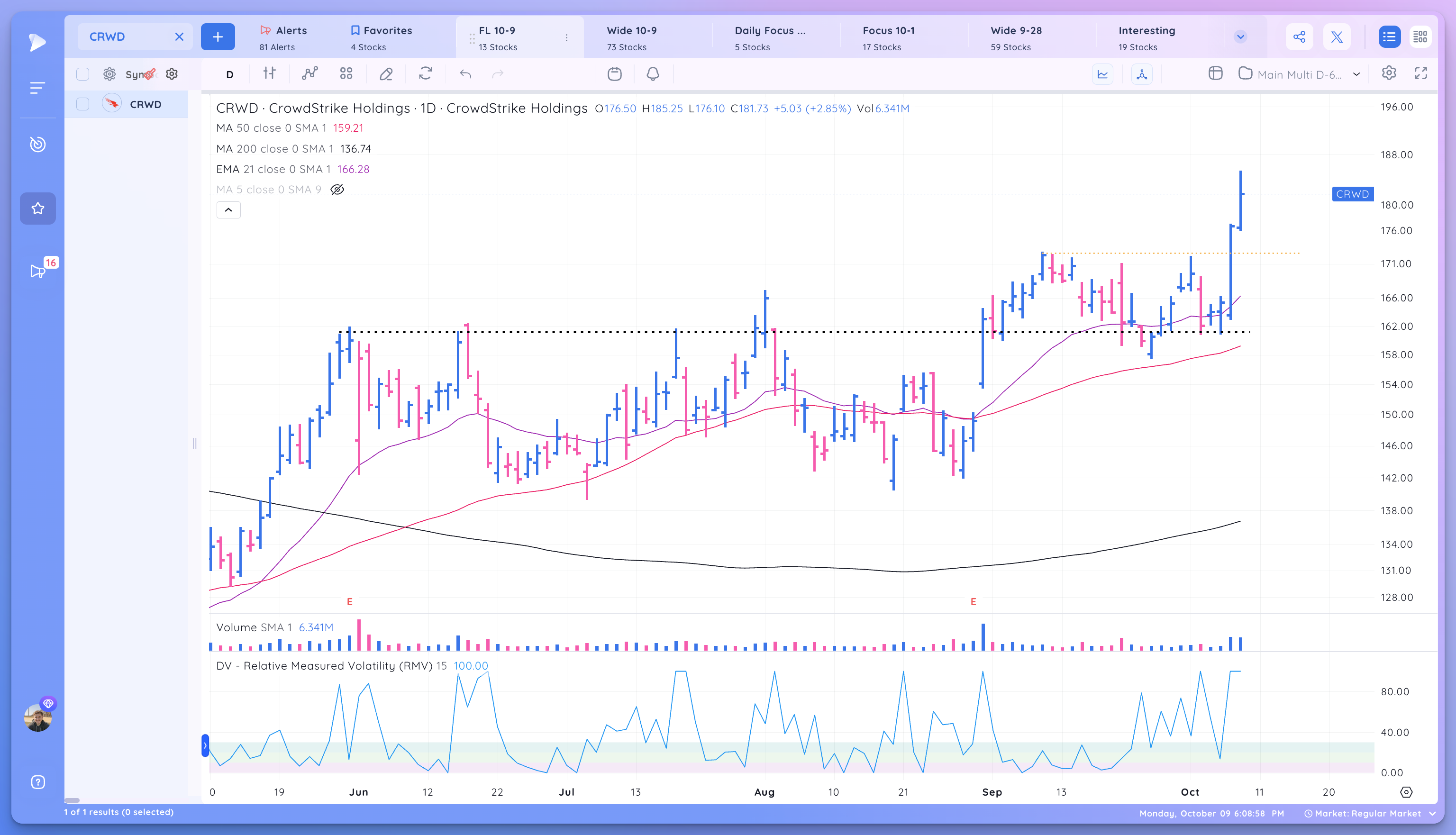Image resolution: width=1456 pixels, height=835 pixels.
Task: Collapse the indicator legend chevron
Action: click(228, 210)
